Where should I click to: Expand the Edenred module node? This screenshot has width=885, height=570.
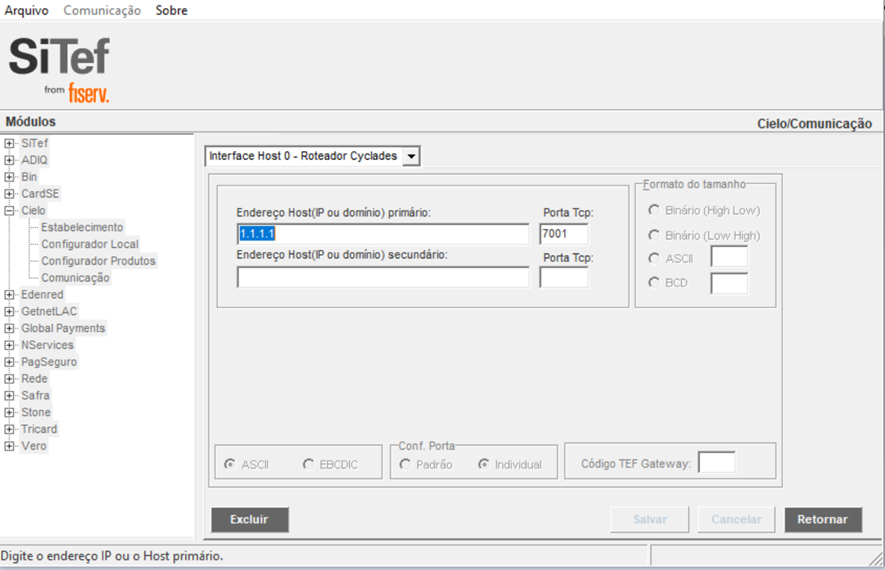tap(9, 295)
